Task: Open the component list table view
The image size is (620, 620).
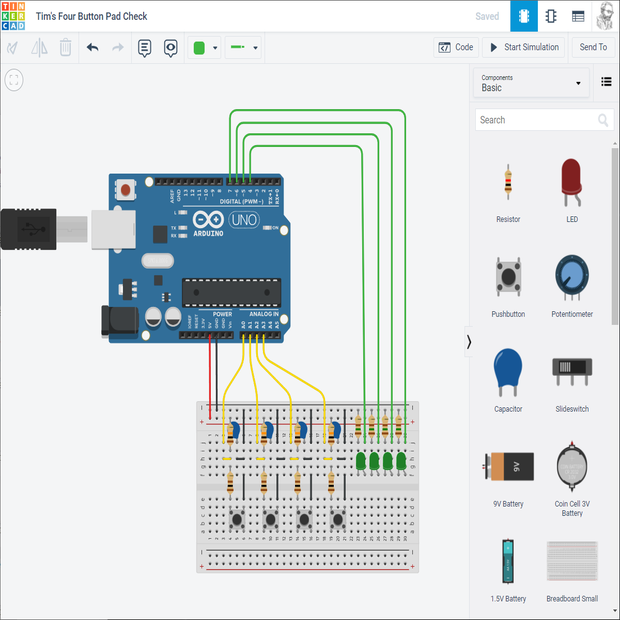Action: point(578,16)
